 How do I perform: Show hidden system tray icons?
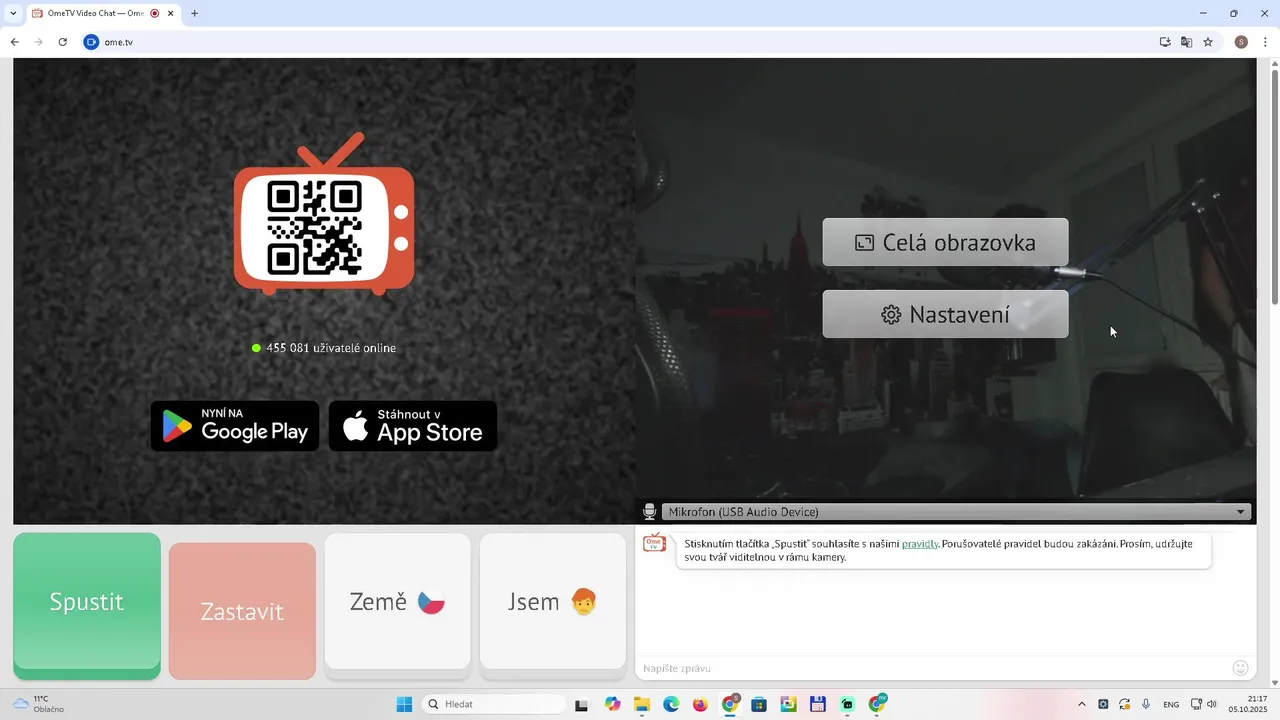click(1081, 704)
